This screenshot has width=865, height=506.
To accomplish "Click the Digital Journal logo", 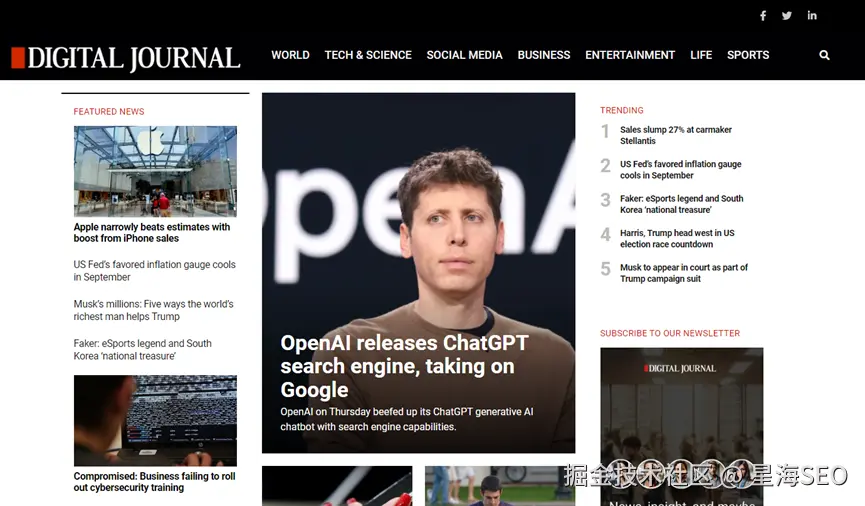I will point(126,58).
